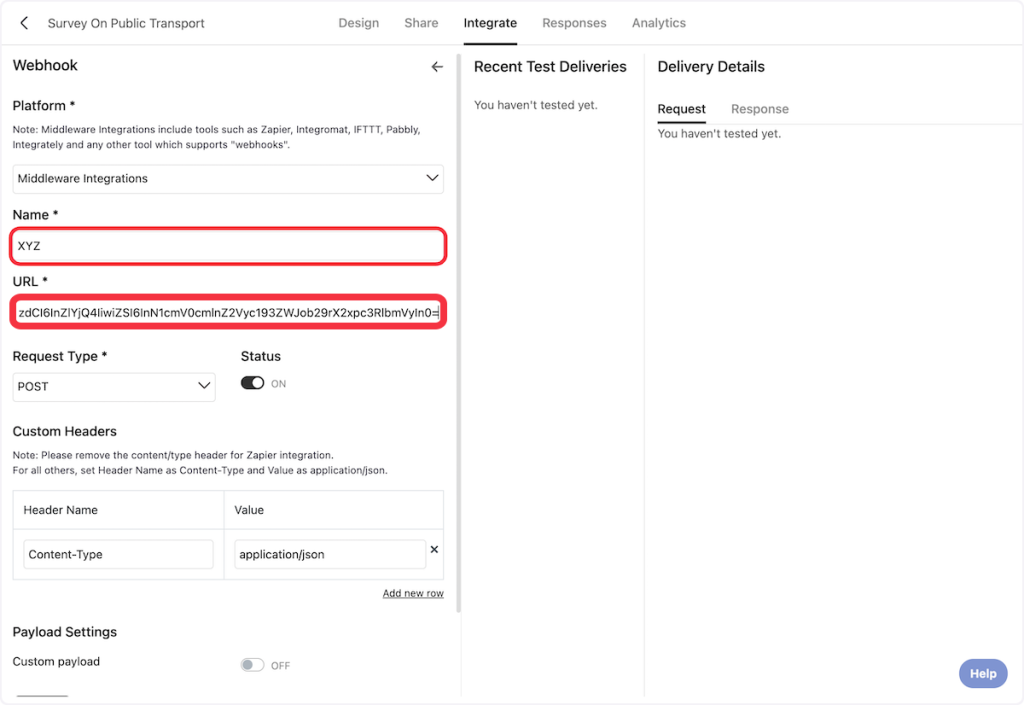Remove the Content-Type header row
The width and height of the screenshot is (1024, 705).
pos(434,550)
